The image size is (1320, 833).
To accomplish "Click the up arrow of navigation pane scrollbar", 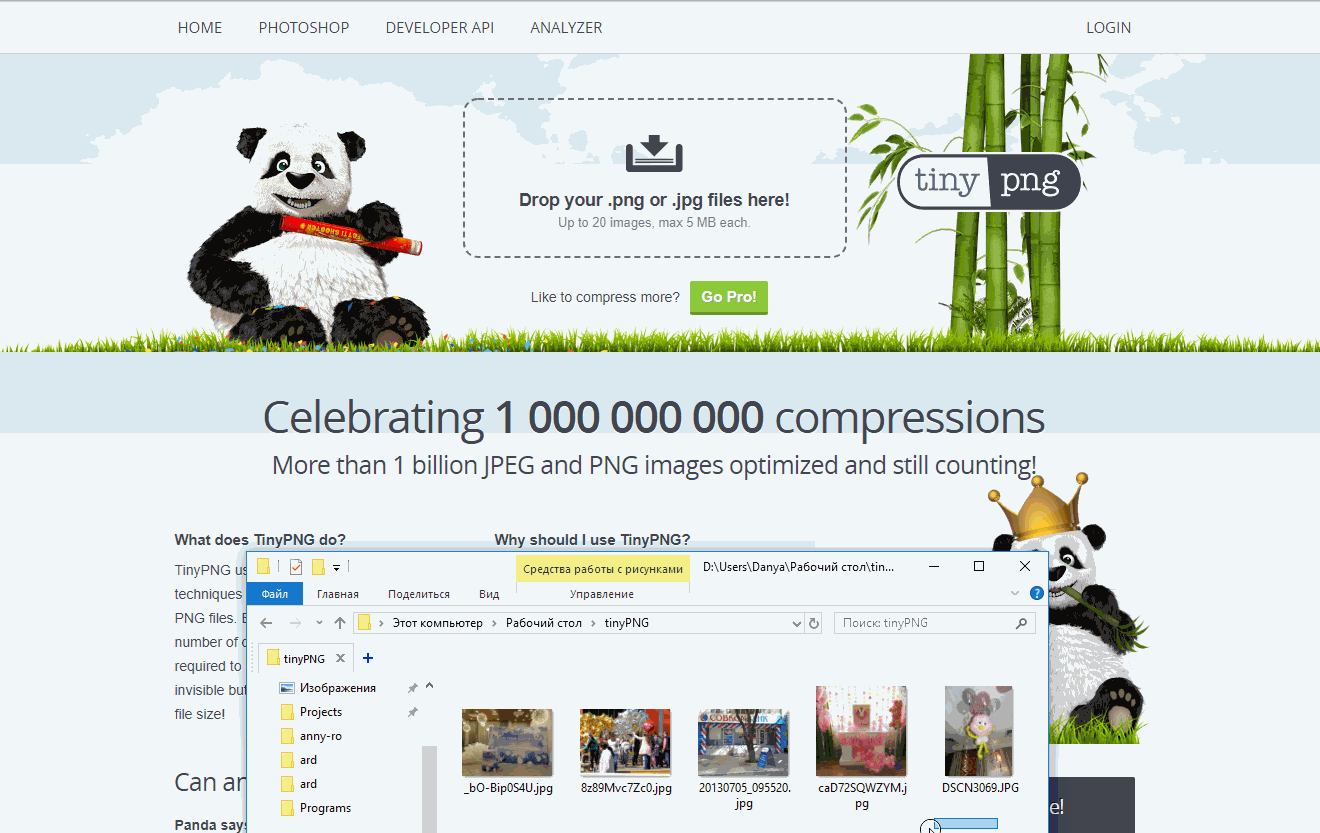I will tap(430, 686).
